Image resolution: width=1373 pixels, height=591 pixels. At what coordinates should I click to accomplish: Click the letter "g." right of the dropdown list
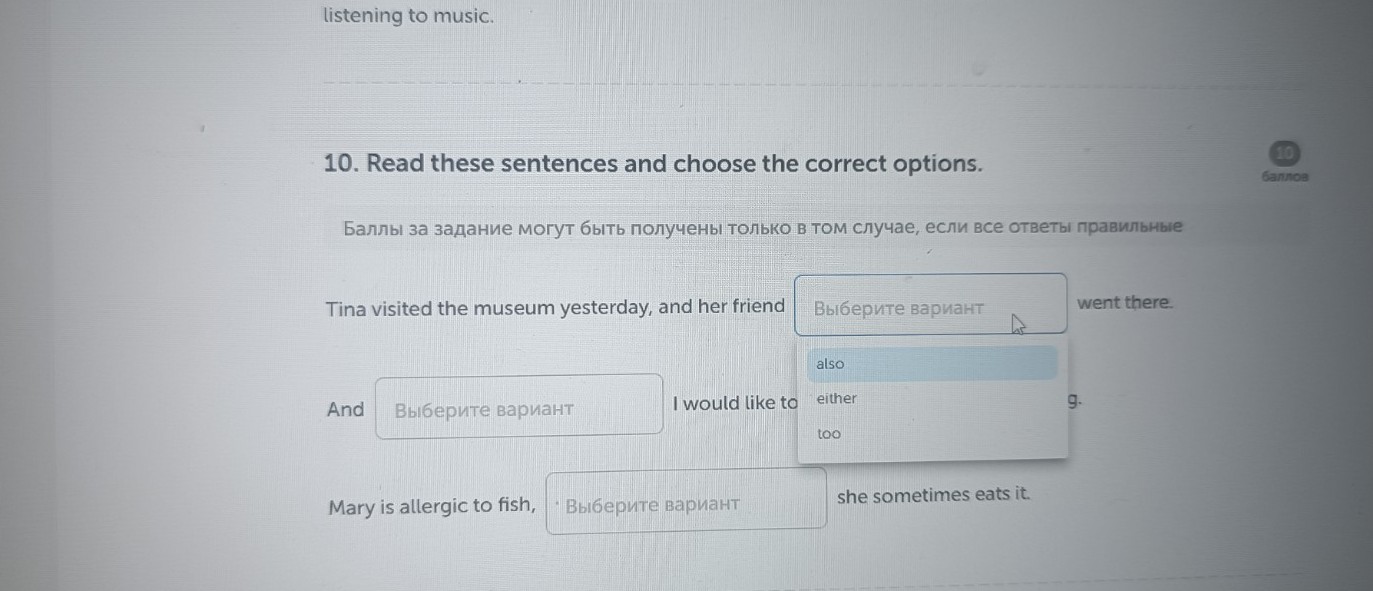point(1074,401)
